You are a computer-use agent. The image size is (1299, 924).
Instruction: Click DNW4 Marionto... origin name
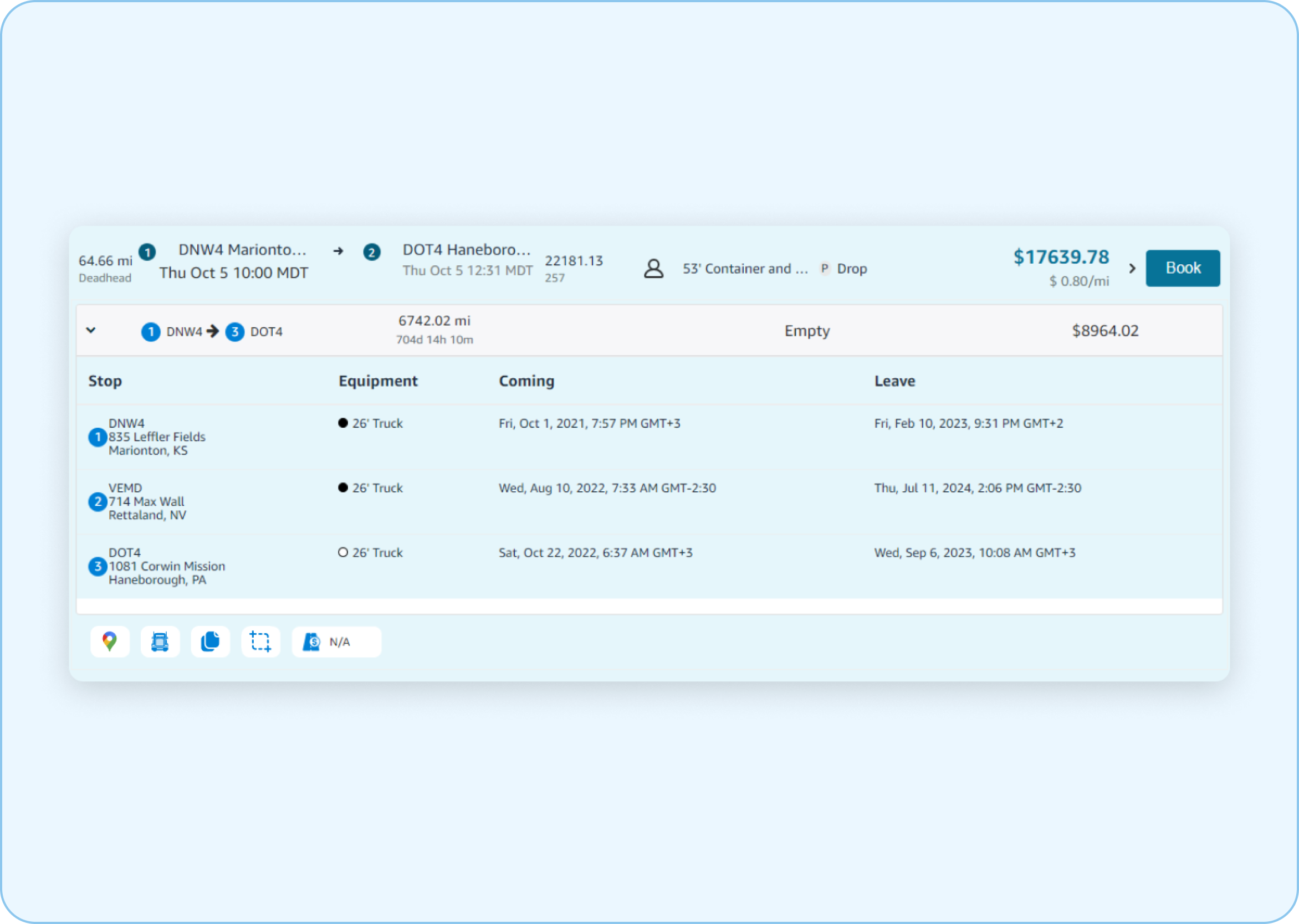pos(243,250)
